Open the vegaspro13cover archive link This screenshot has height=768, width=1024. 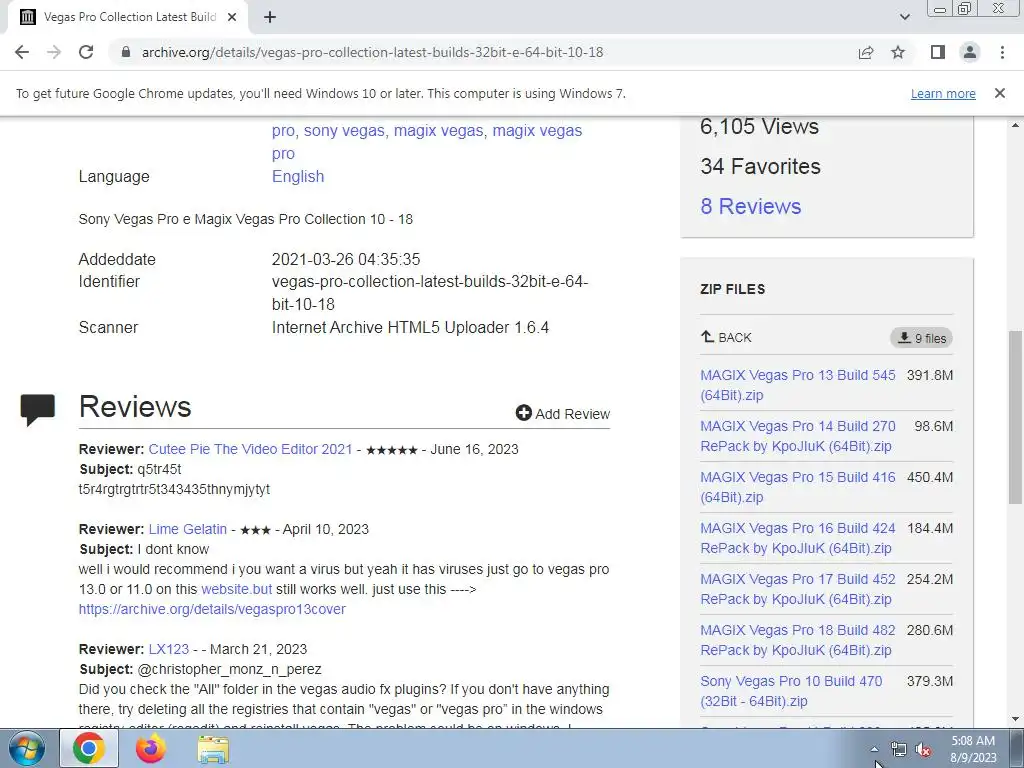(212, 609)
